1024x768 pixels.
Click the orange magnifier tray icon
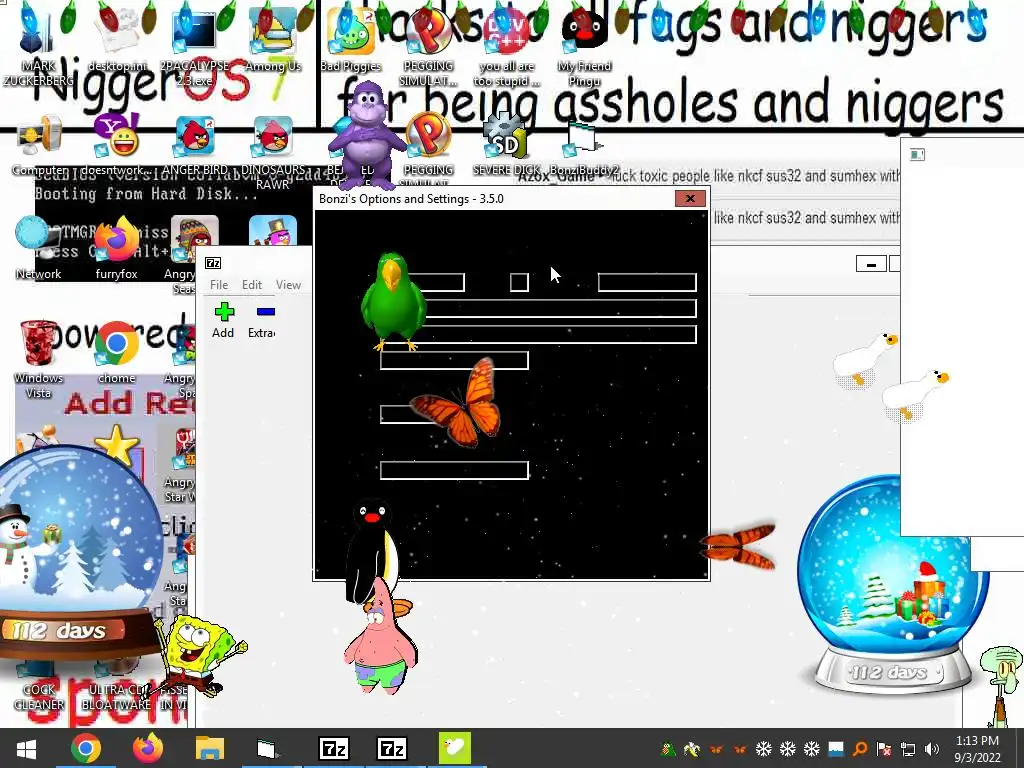coord(860,749)
